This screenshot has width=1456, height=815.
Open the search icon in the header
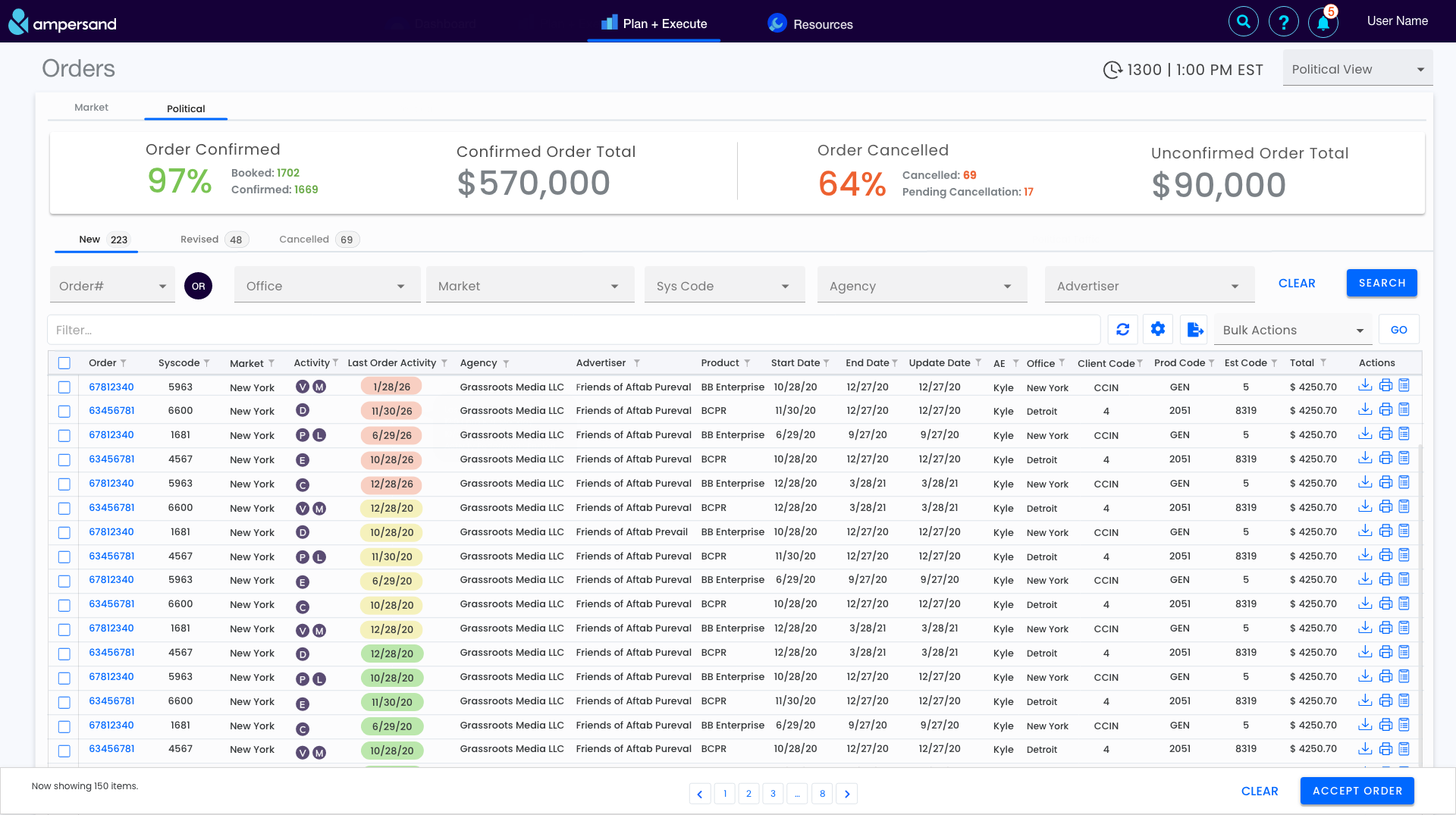[x=1244, y=21]
